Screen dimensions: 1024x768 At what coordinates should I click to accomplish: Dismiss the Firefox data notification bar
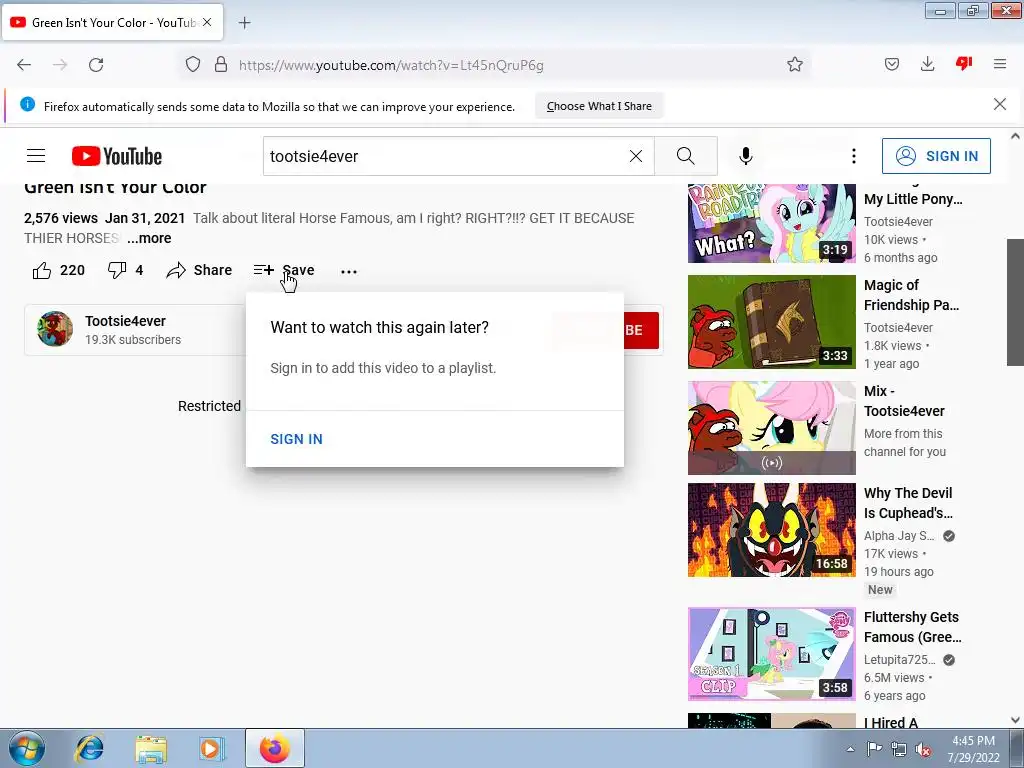click(1000, 104)
